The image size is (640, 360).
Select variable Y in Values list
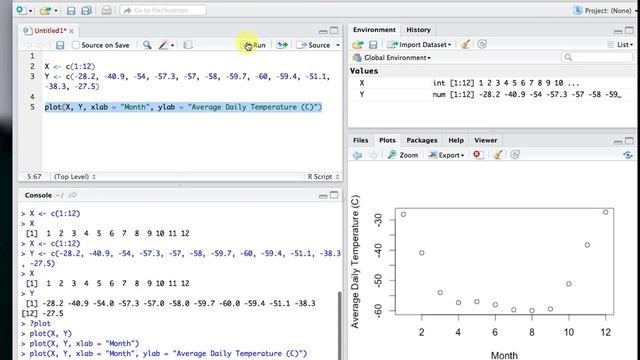492,94
